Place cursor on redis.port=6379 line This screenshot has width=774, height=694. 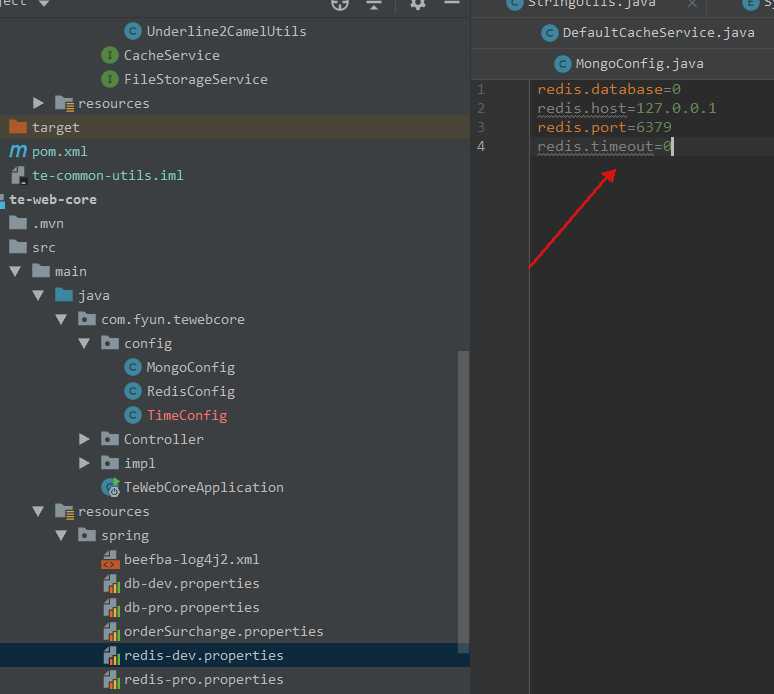tap(604, 127)
